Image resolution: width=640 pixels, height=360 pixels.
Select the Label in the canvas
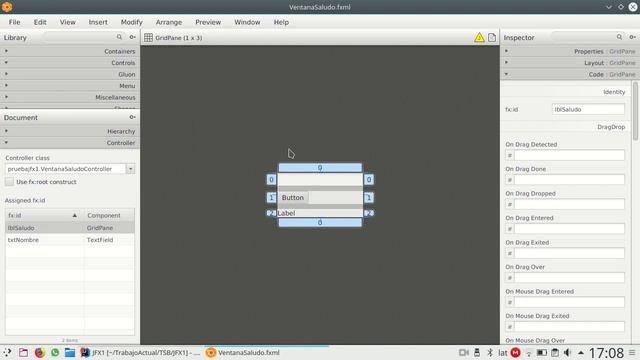pos(287,213)
